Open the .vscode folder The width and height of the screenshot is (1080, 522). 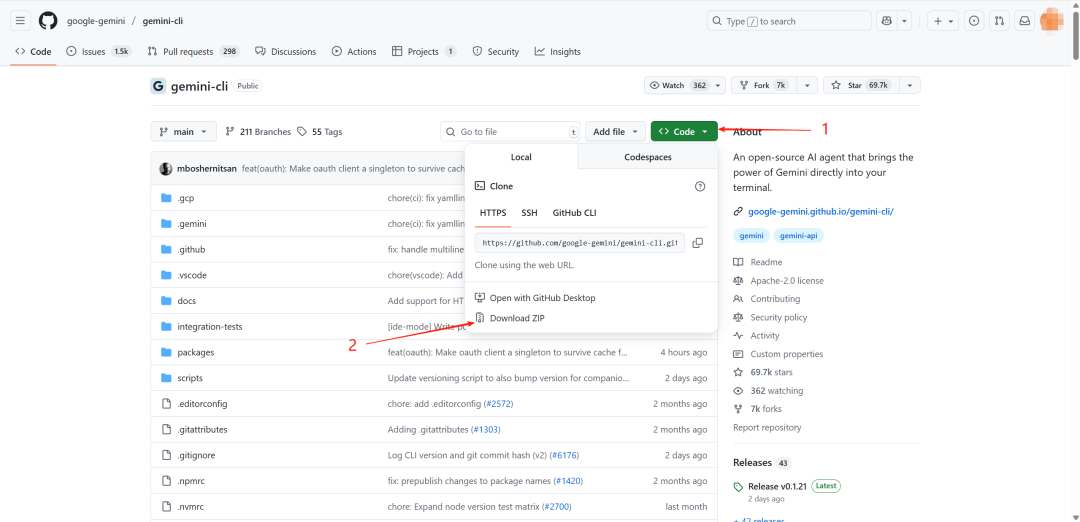192,275
